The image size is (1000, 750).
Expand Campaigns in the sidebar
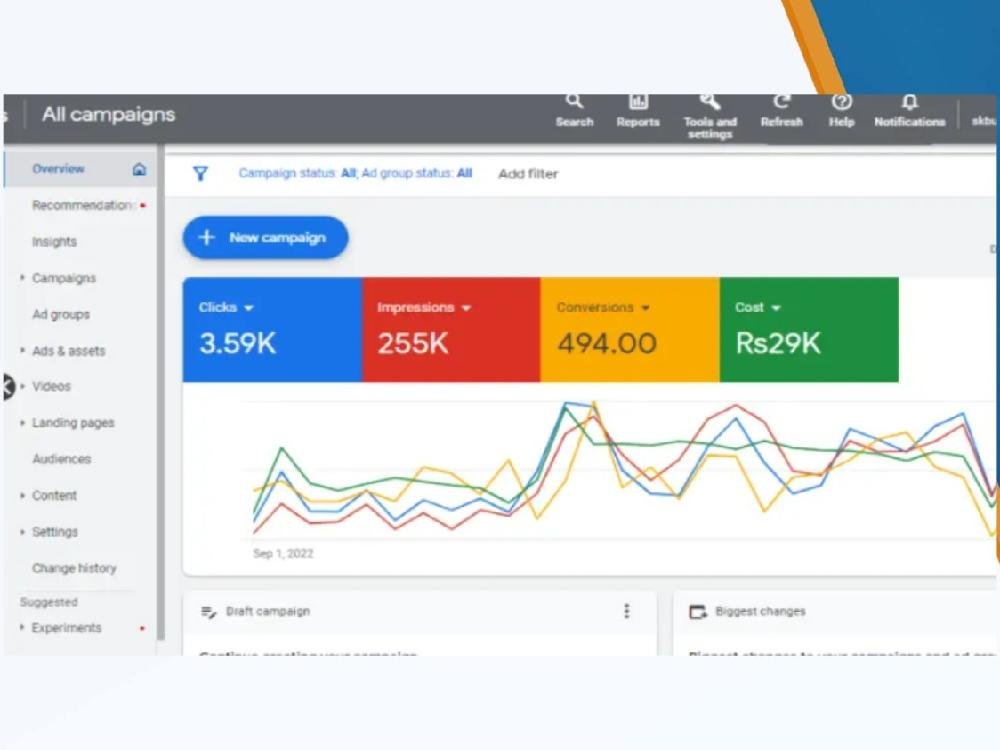point(23,278)
